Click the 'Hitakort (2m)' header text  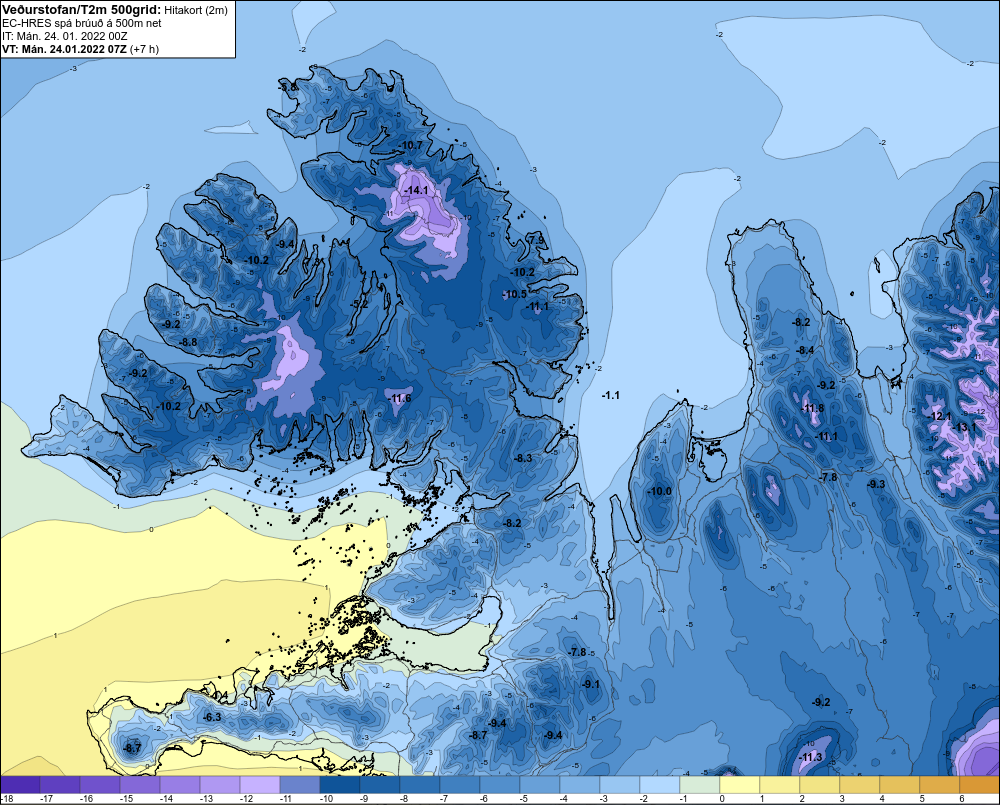pyautogui.click(x=196, y=10)
